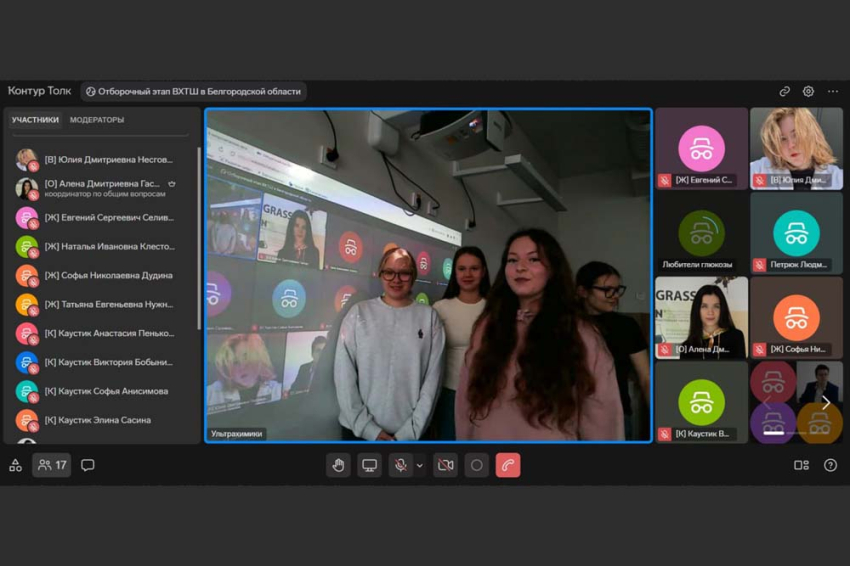Open help via the question mark icon

(830, 465)
